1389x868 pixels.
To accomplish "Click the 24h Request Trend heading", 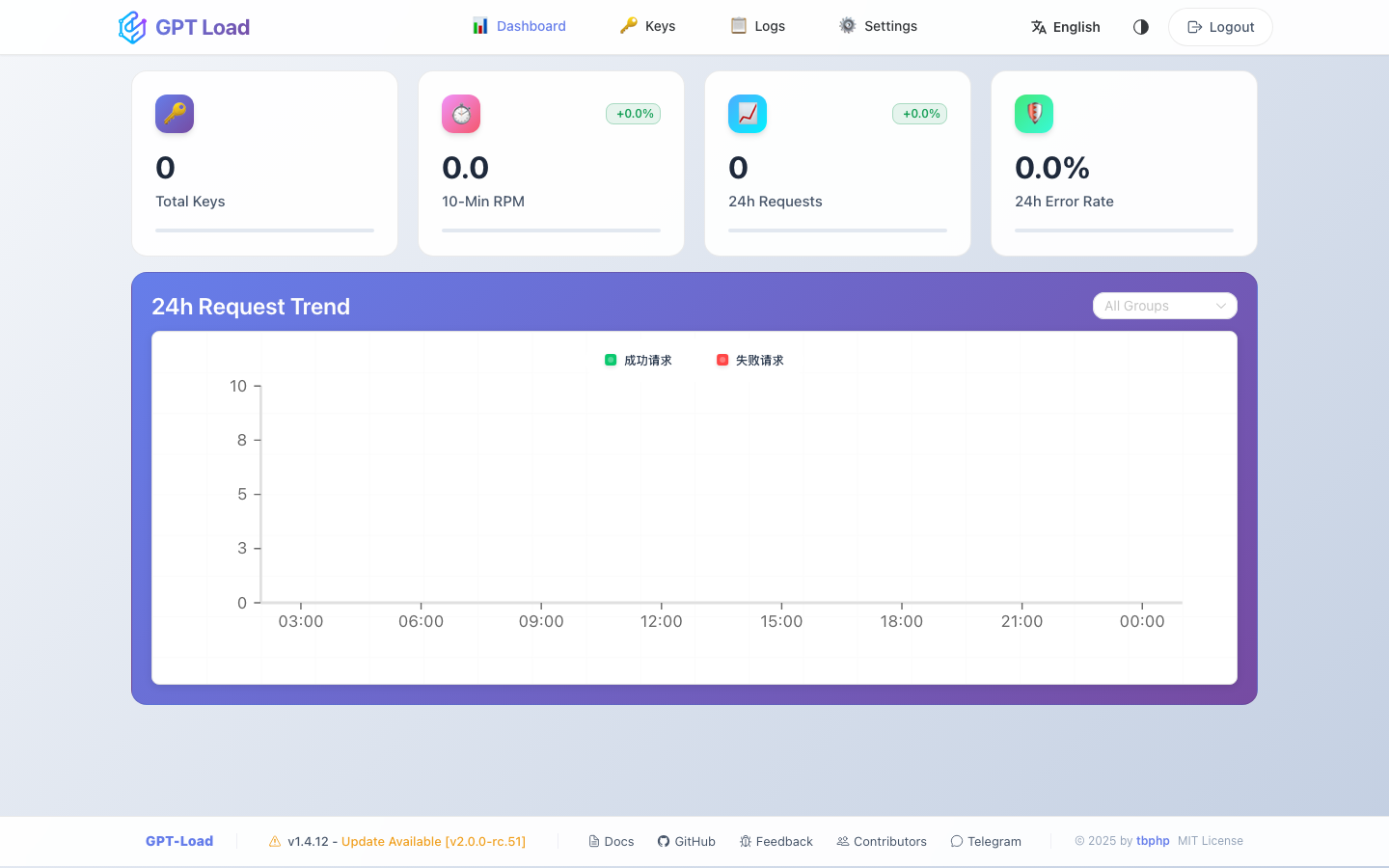I will [x=251, y=307].
